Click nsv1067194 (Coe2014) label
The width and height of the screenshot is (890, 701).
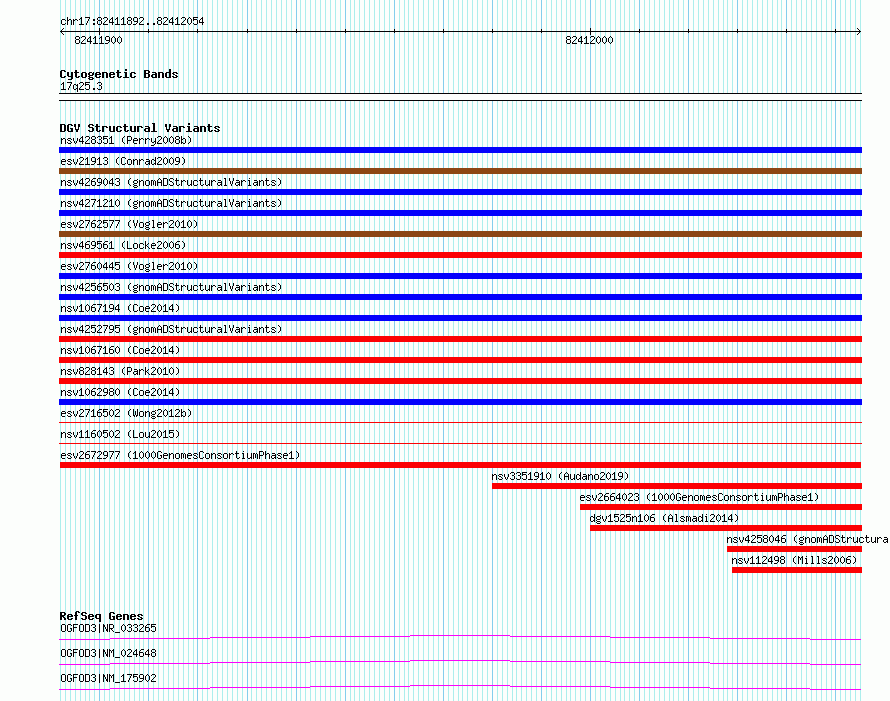(x=120, y=308)
